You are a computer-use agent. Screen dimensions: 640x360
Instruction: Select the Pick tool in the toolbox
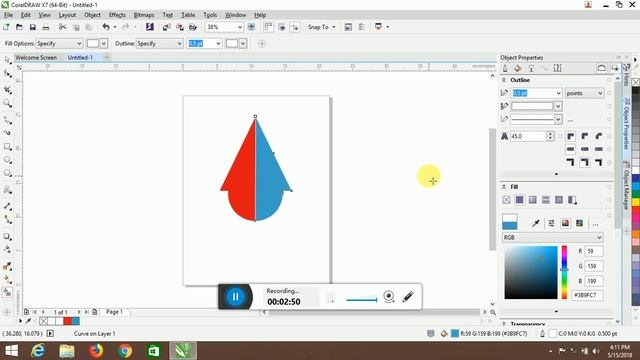7,60
